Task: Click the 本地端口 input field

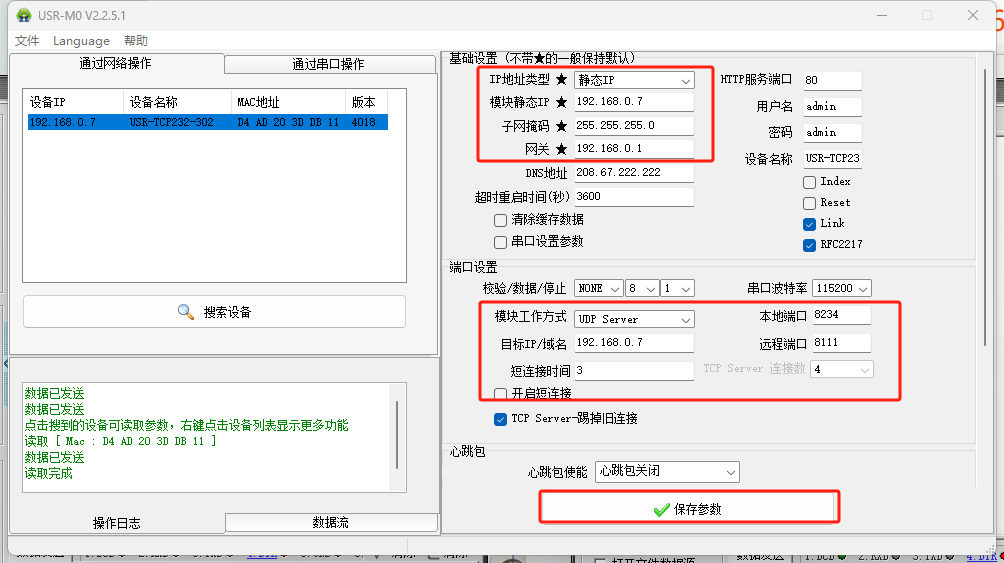Action: [841, 314]
